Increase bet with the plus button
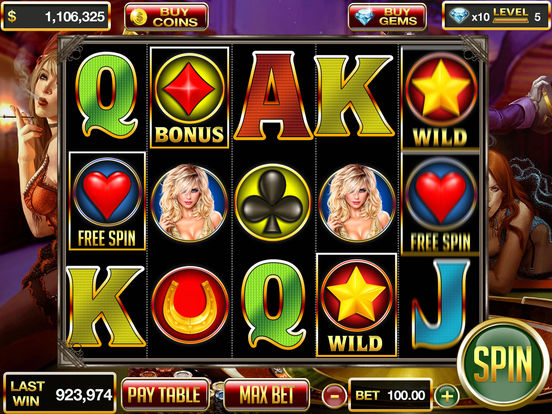Screen dimensions: 552x414 (x=447, y=396)
